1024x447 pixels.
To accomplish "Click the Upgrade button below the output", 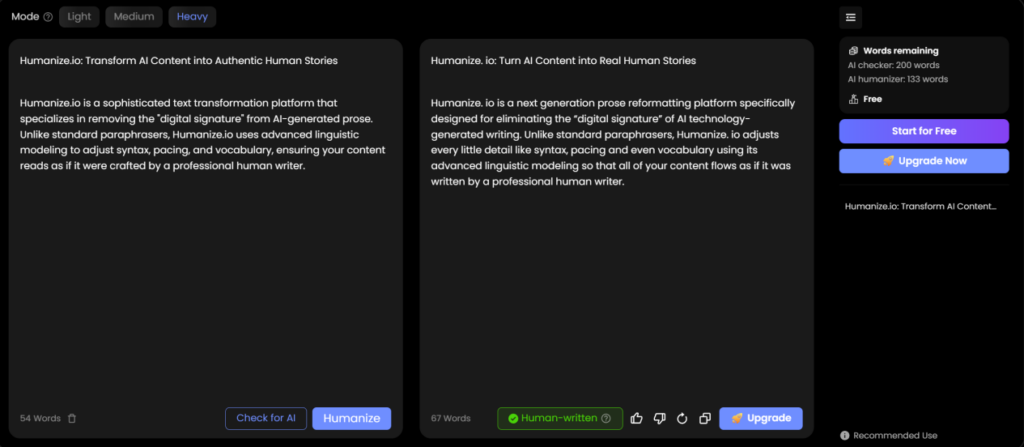I will tap(760, 418).
